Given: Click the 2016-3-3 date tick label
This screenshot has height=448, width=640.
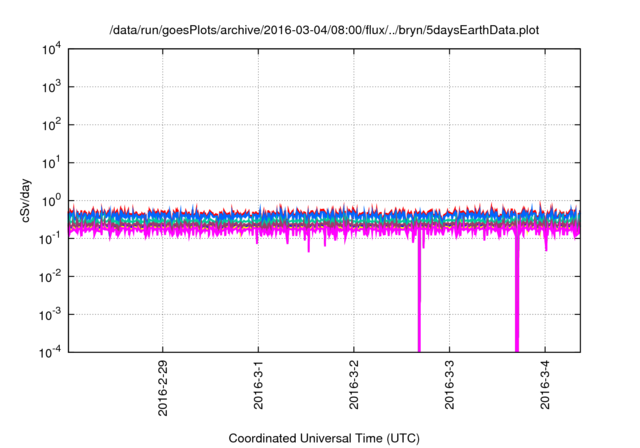Looking at the screenshot, I should (x=449, y=385).
